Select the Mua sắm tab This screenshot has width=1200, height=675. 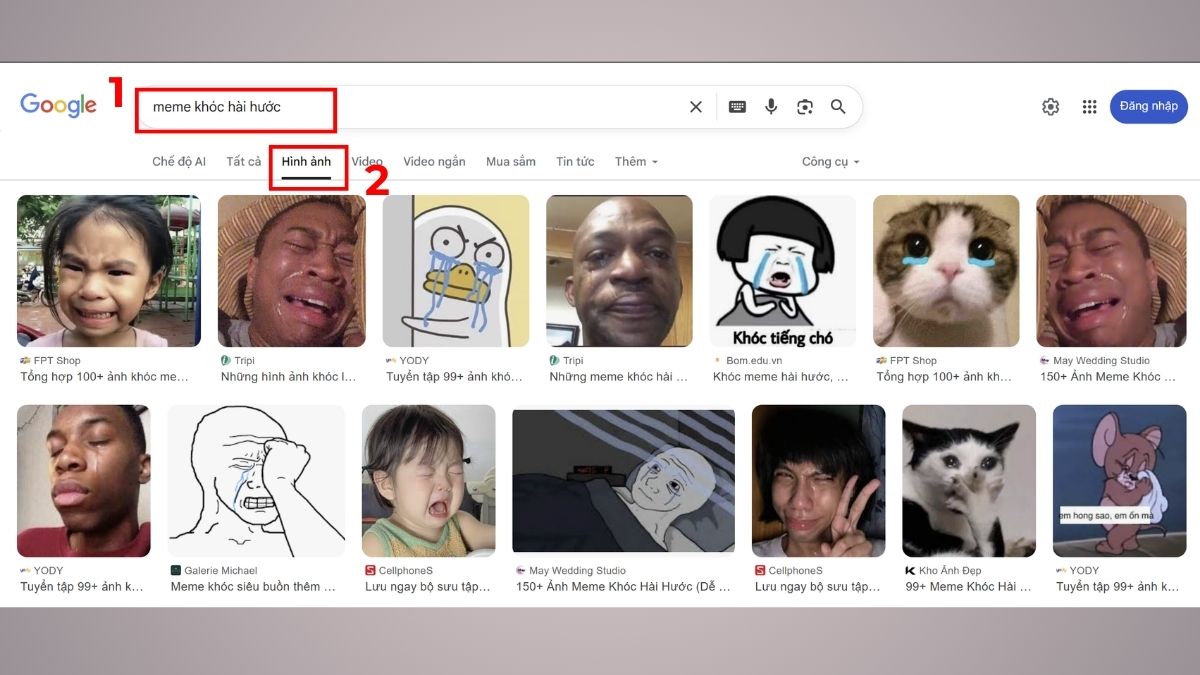click(510, 161)
